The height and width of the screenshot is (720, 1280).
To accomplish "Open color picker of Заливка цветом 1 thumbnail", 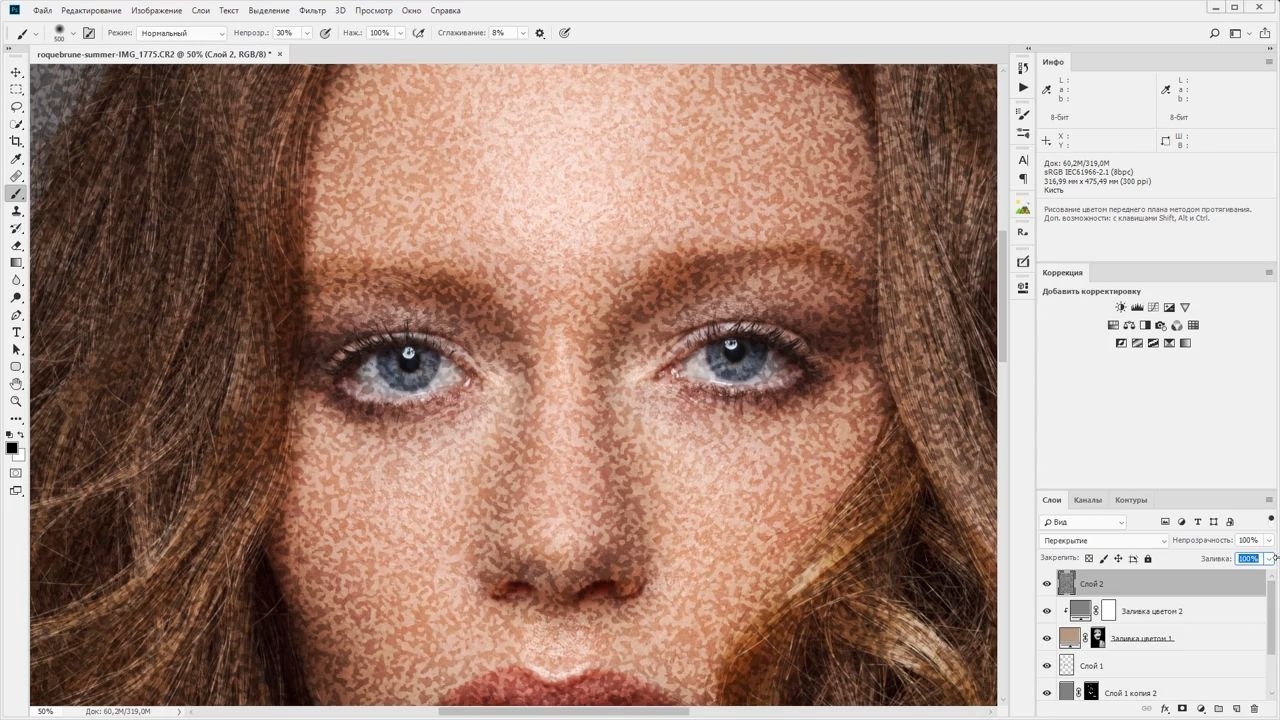I will 1068,638.
